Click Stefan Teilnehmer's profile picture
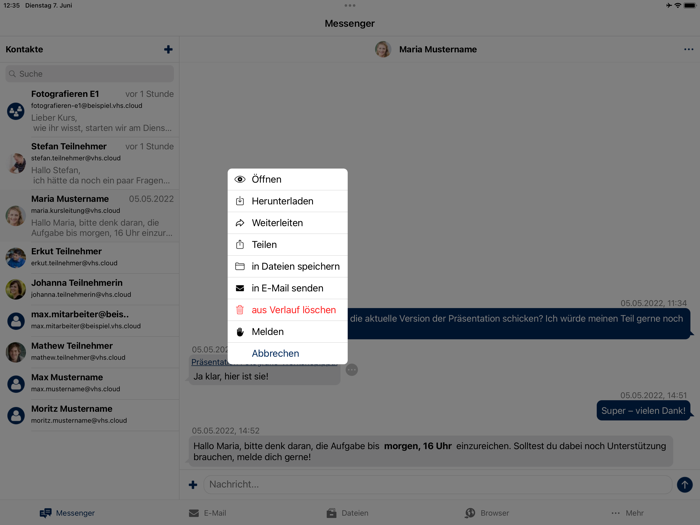Screen dimensions: 700x525 tap(17, 163)
